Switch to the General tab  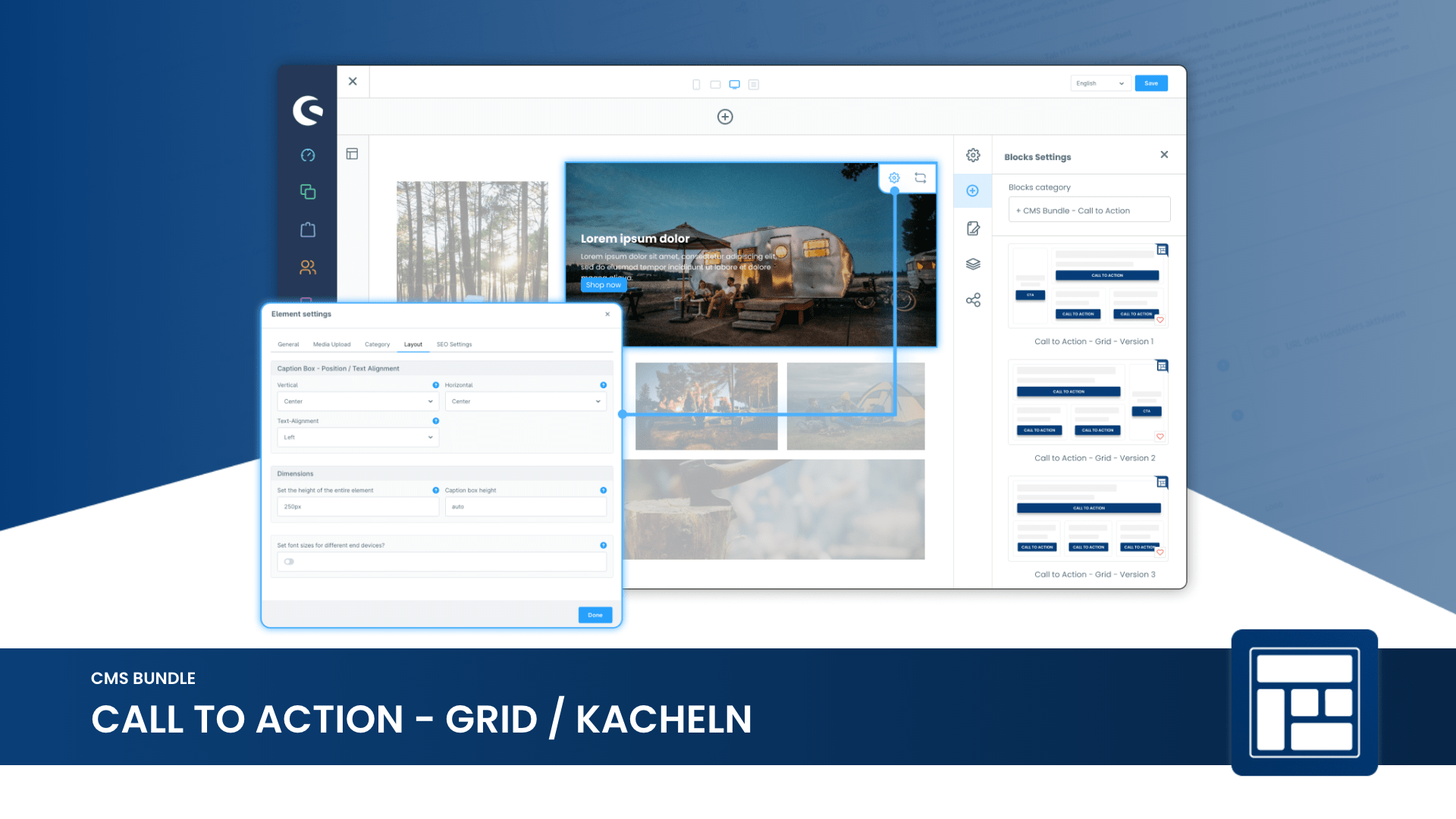pos(288,344)
